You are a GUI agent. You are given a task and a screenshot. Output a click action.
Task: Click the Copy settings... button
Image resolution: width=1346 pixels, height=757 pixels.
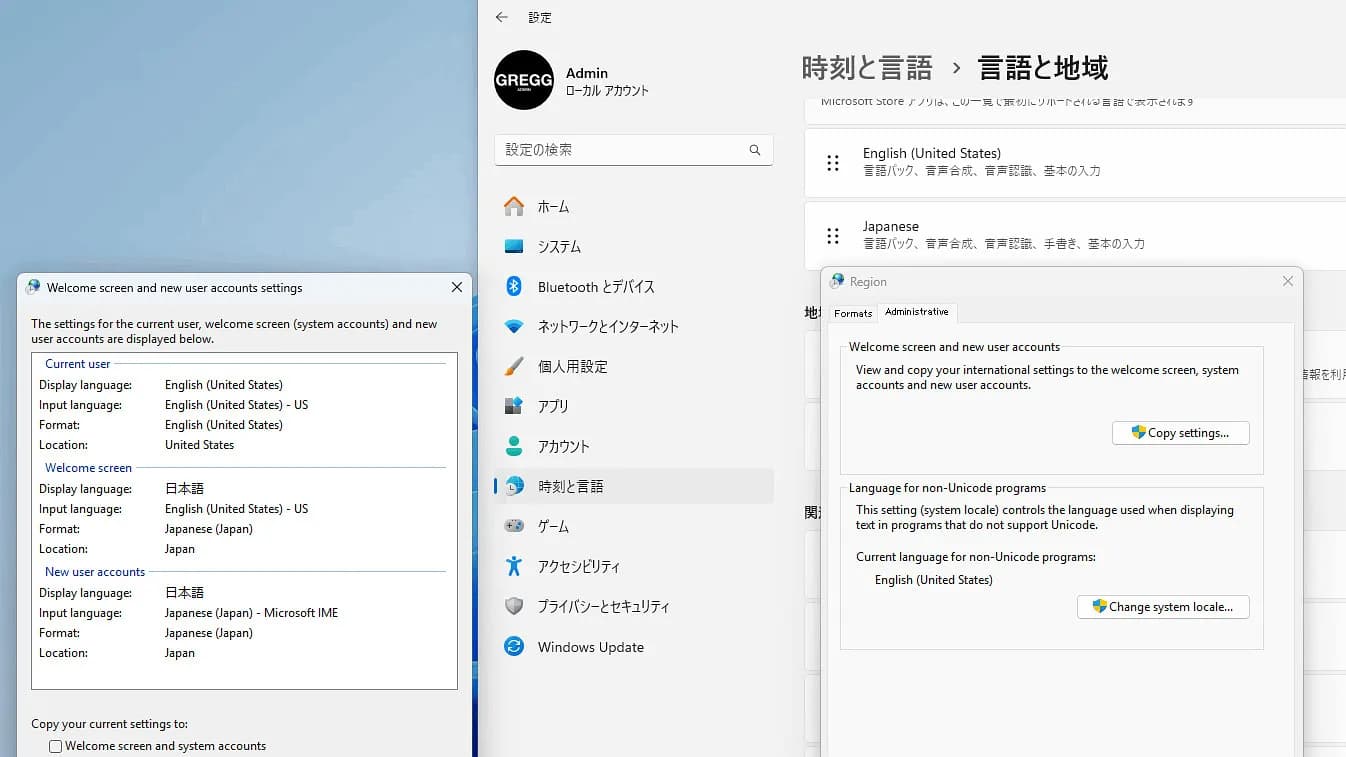click(1181, 433)
